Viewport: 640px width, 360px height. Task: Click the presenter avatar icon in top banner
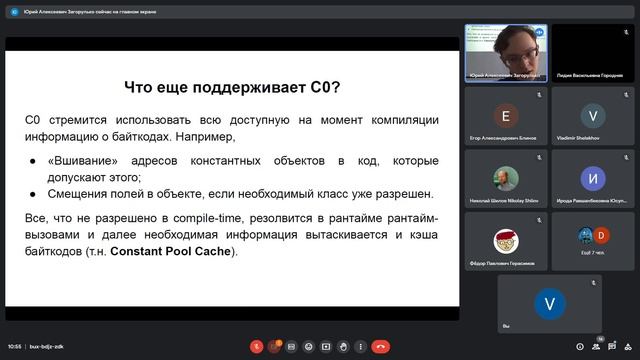15,12
